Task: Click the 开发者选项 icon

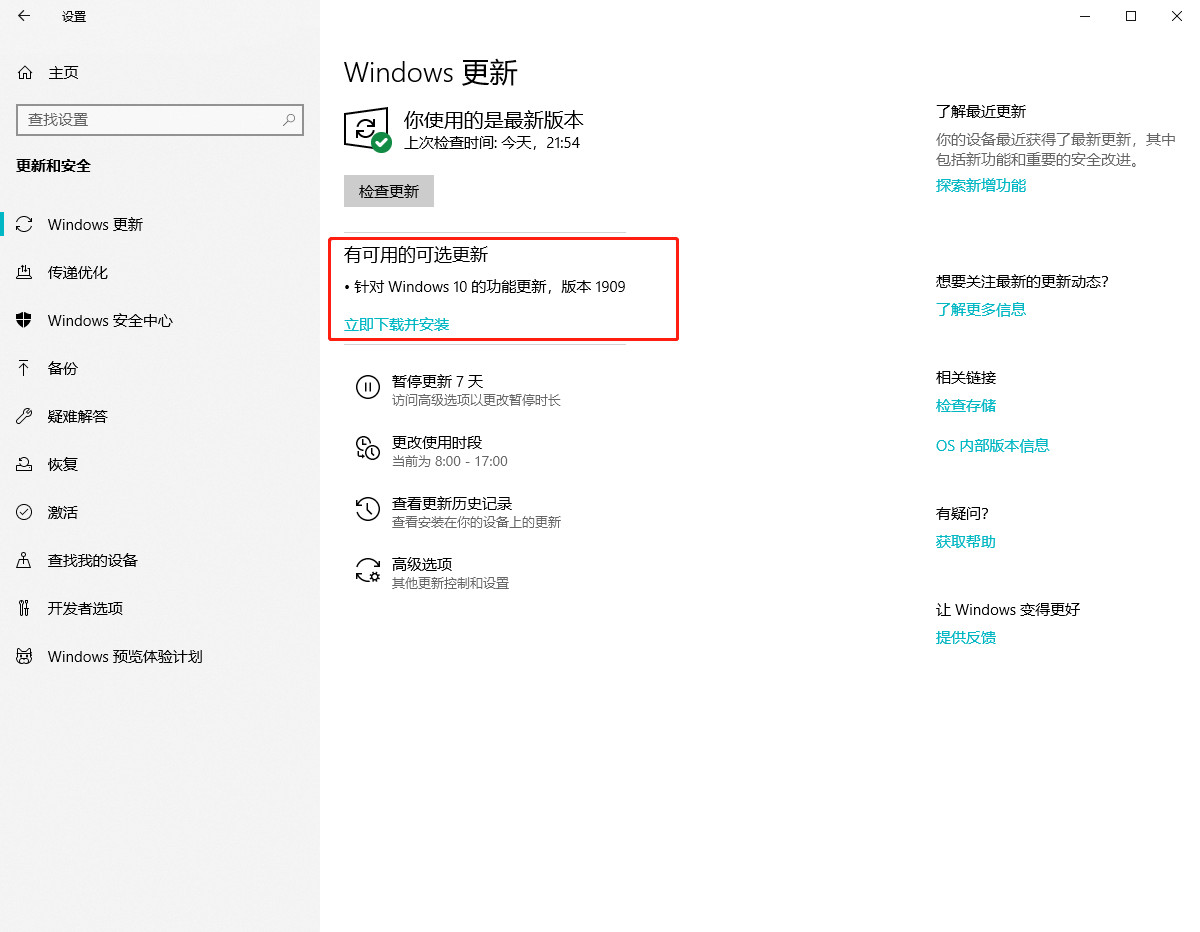Action: tap(23, 608)
